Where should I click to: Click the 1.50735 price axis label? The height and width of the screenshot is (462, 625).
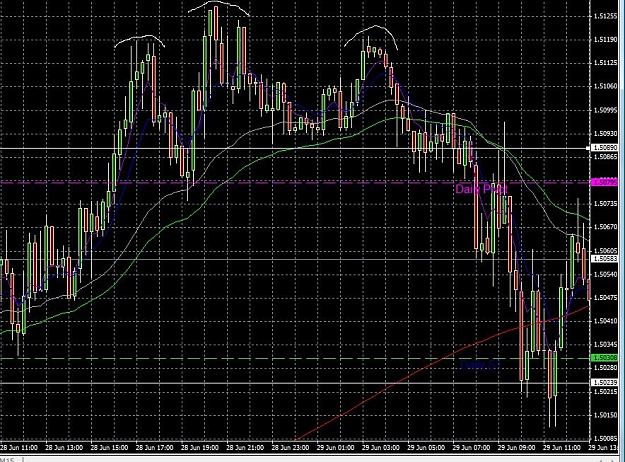click(605, 204)
